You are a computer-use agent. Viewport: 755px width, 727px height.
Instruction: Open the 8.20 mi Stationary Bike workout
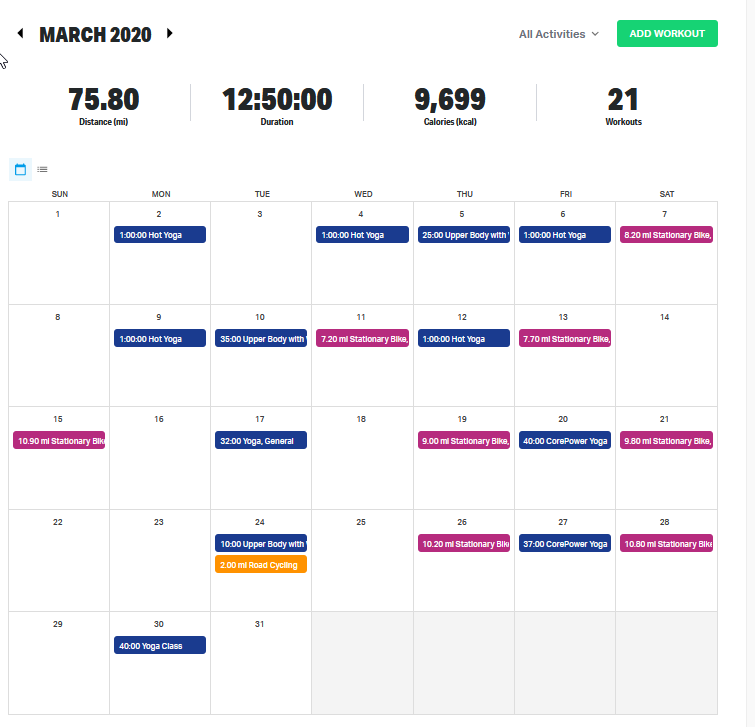tap(666, 235)
